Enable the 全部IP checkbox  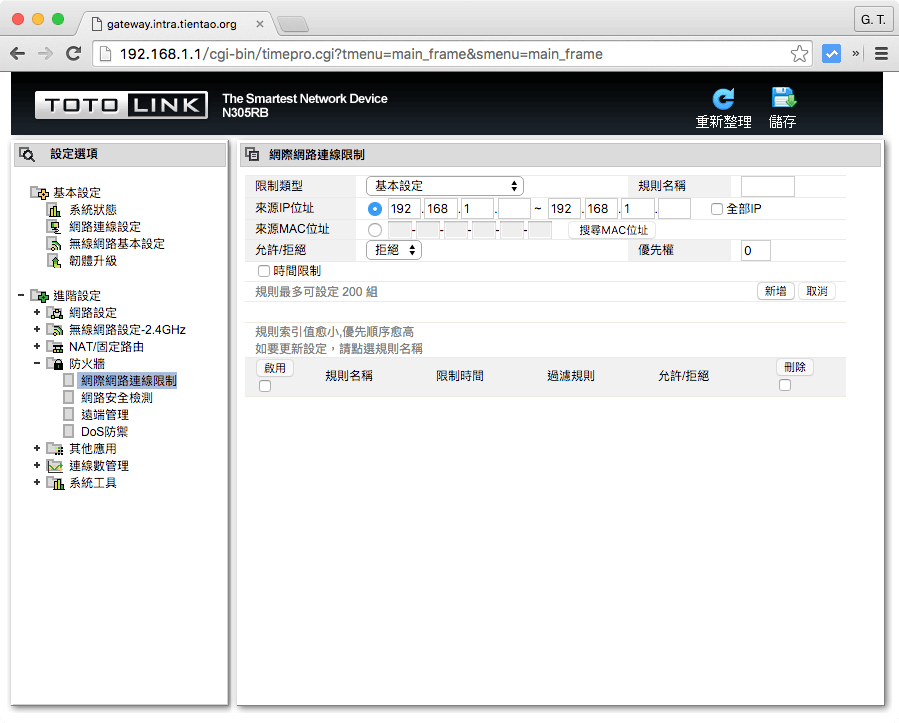point(716,209)
